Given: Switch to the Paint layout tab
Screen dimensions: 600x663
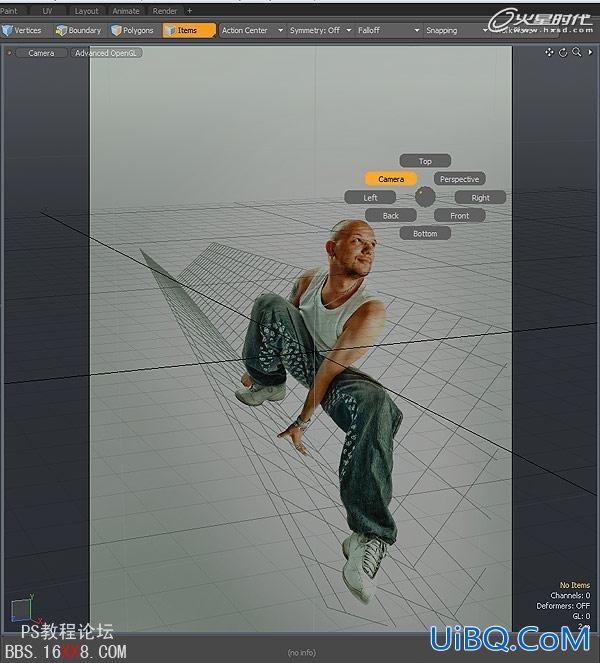Looking at the screenshot, I should (x=11, y=11).
